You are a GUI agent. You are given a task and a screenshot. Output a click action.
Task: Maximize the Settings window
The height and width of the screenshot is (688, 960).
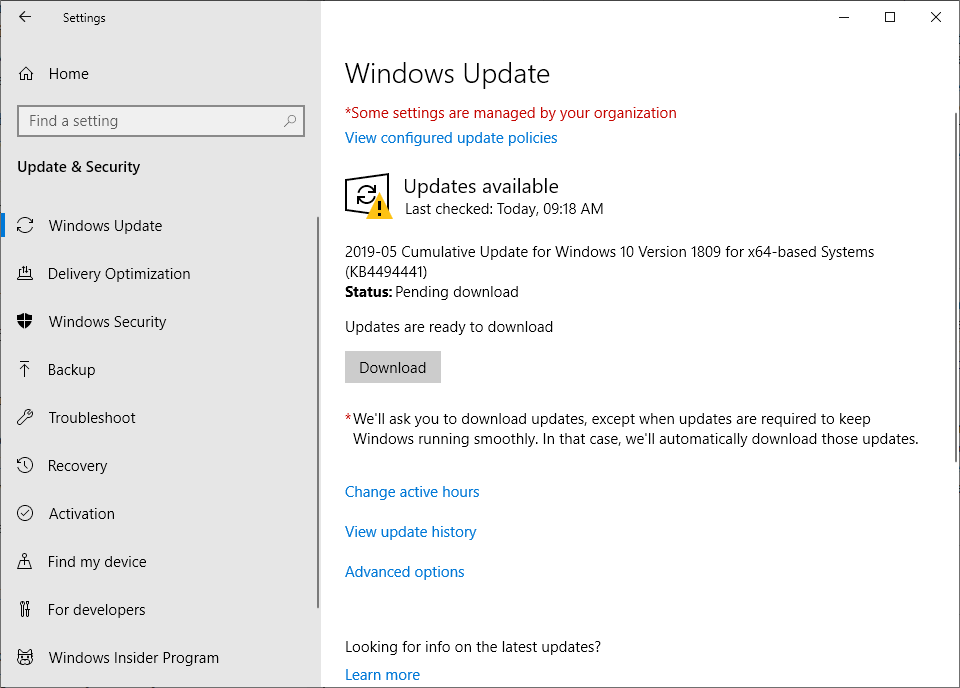tap(890, 17)
